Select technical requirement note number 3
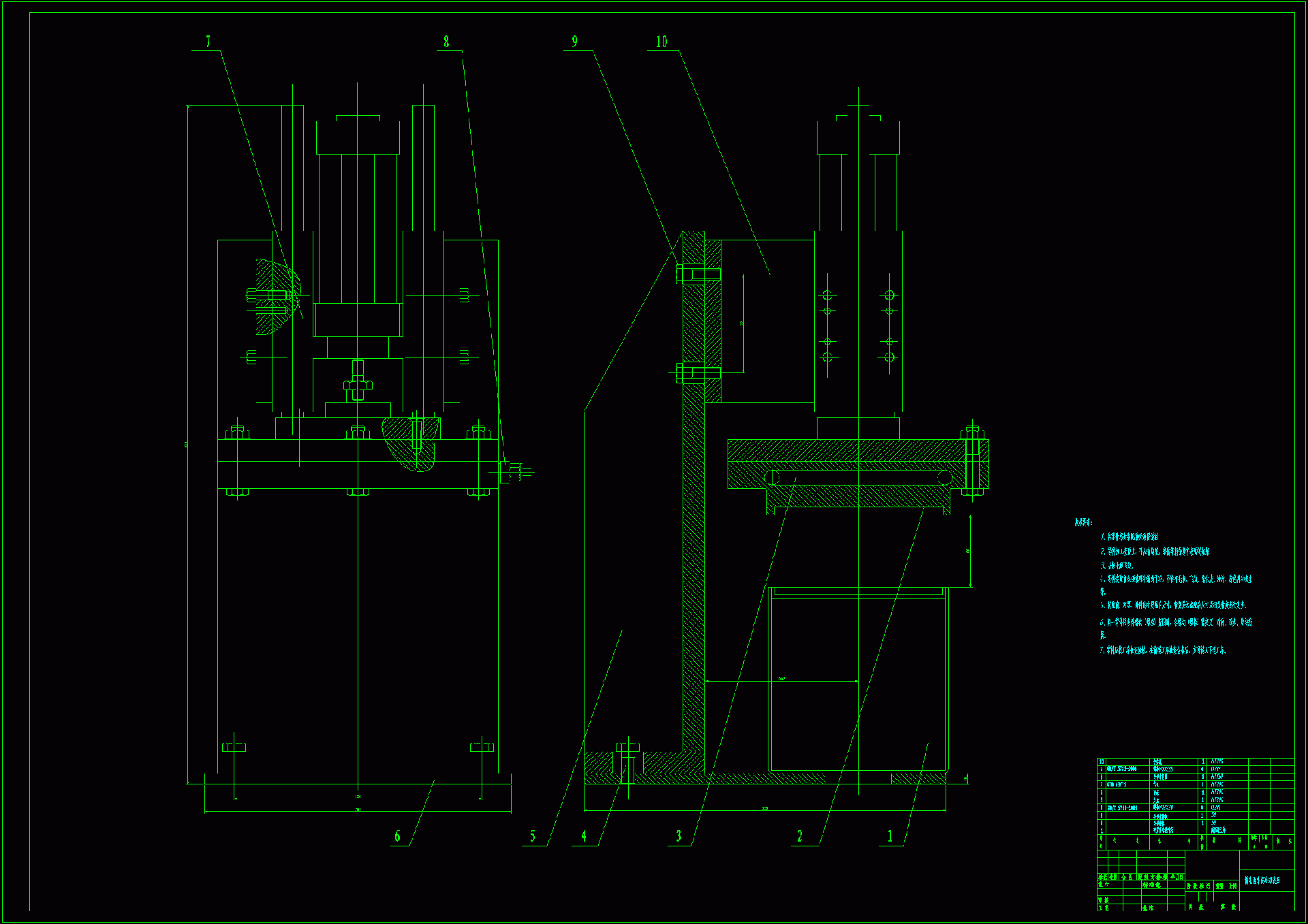 (x=1117, y=565)
